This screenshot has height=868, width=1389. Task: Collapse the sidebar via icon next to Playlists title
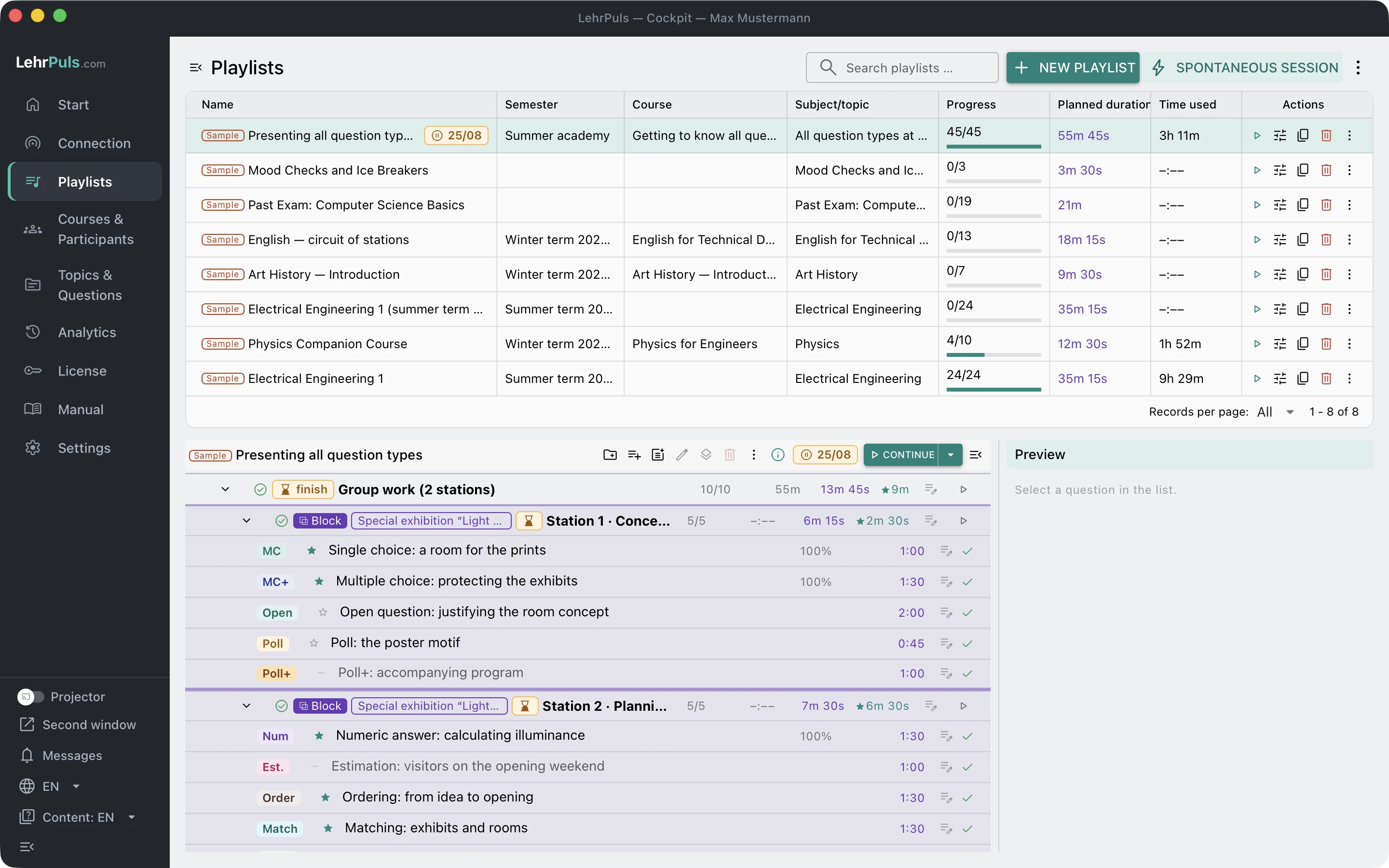tap(196, 68)
